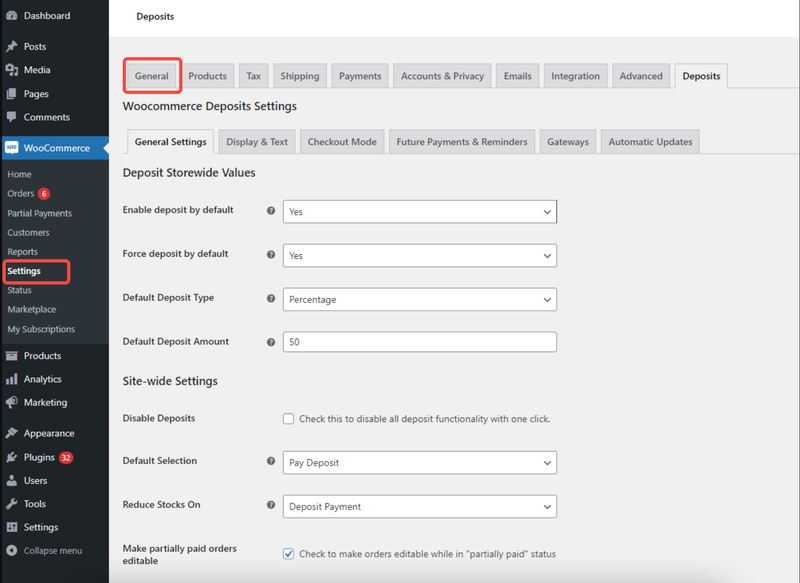Switch to the Products settings tab
This screenshot has width=800, height=583.
pyautogui.click(x=207, y=76)
